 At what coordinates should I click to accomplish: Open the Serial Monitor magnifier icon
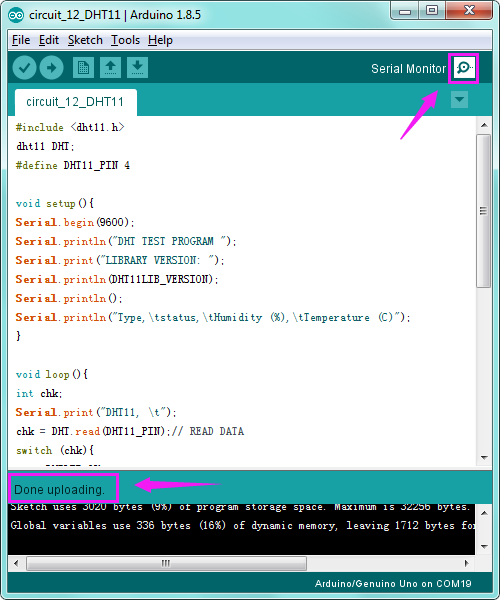click(x=464, y=68)
